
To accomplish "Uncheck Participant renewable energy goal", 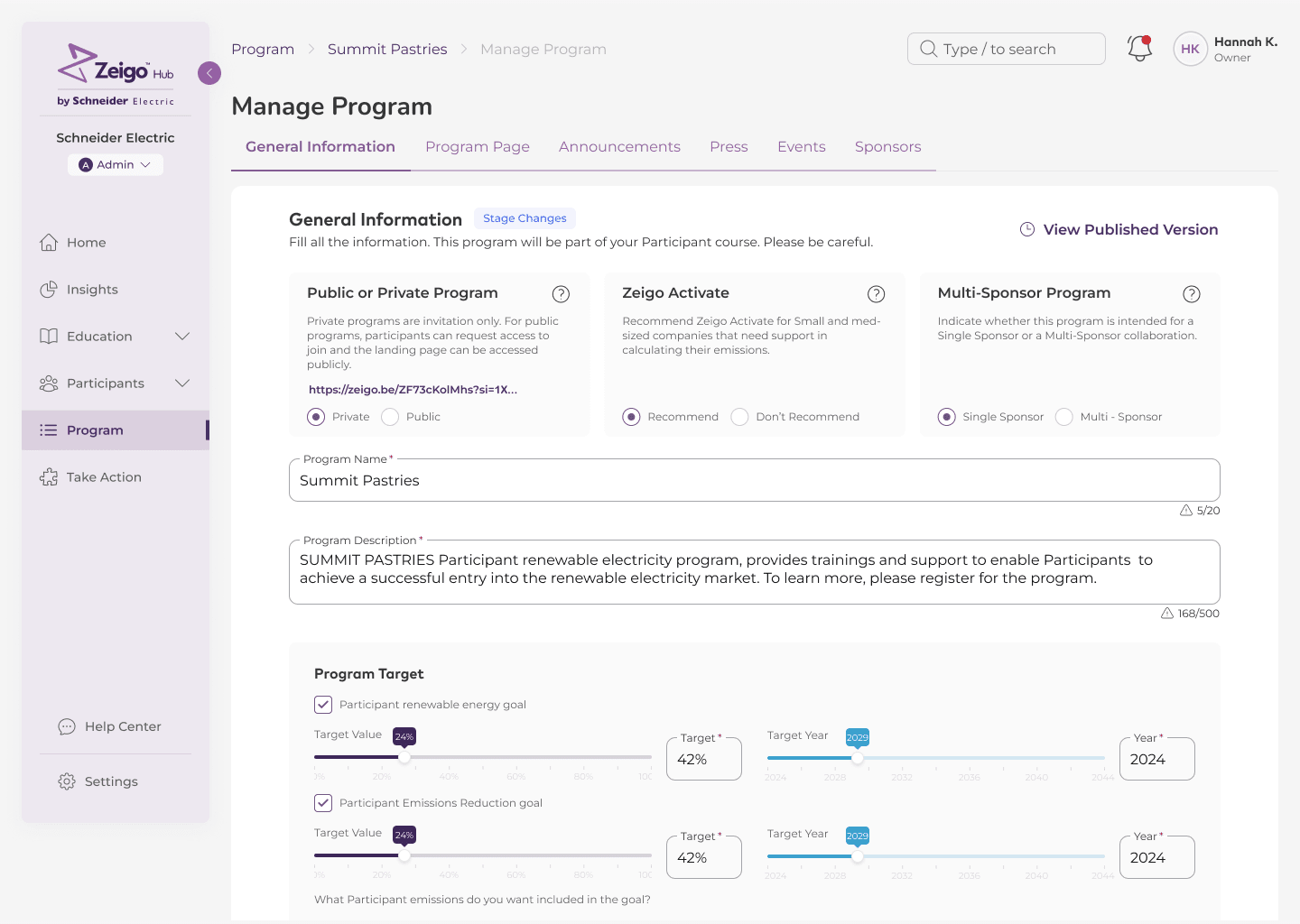I will (323, 705).
